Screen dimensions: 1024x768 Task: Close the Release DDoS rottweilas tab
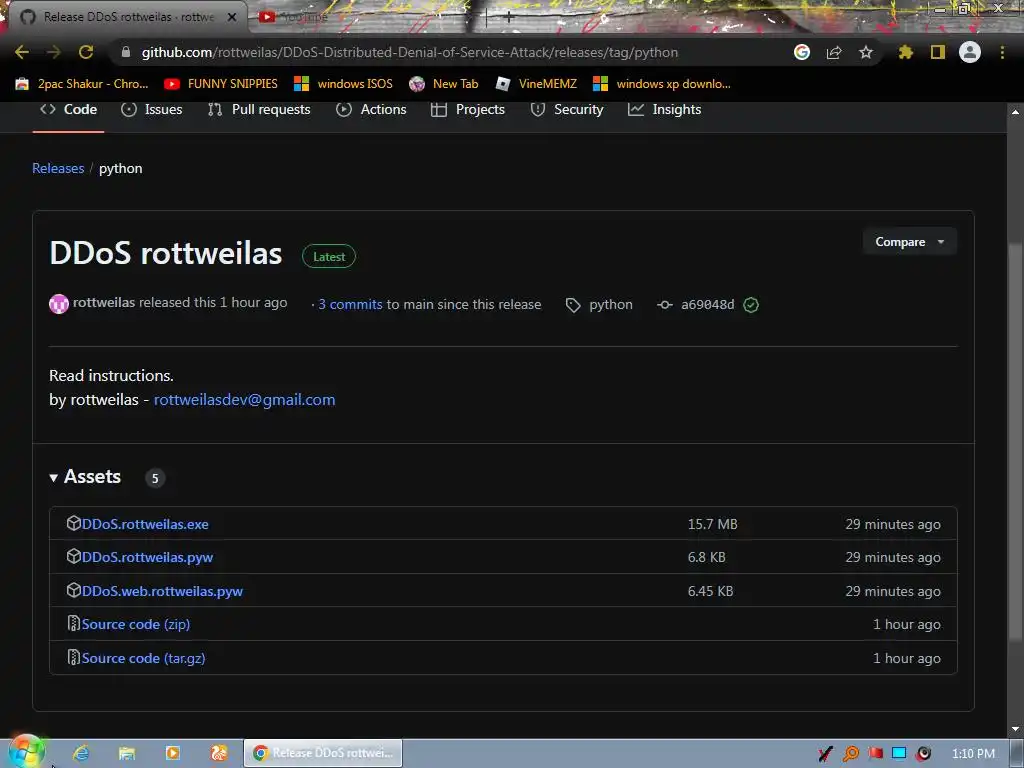[x=232, y=17]
